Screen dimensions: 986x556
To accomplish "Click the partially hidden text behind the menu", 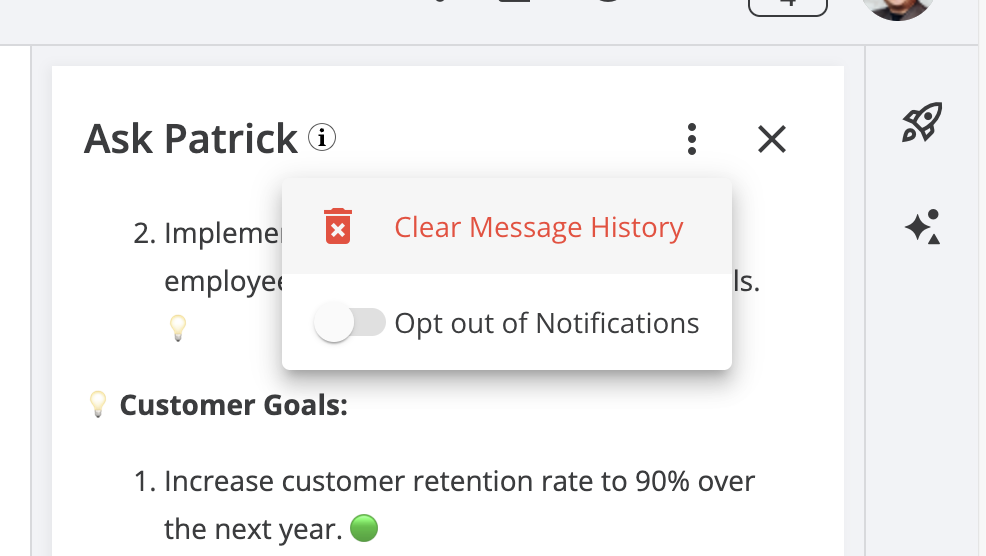I will (x=224, y=281).
